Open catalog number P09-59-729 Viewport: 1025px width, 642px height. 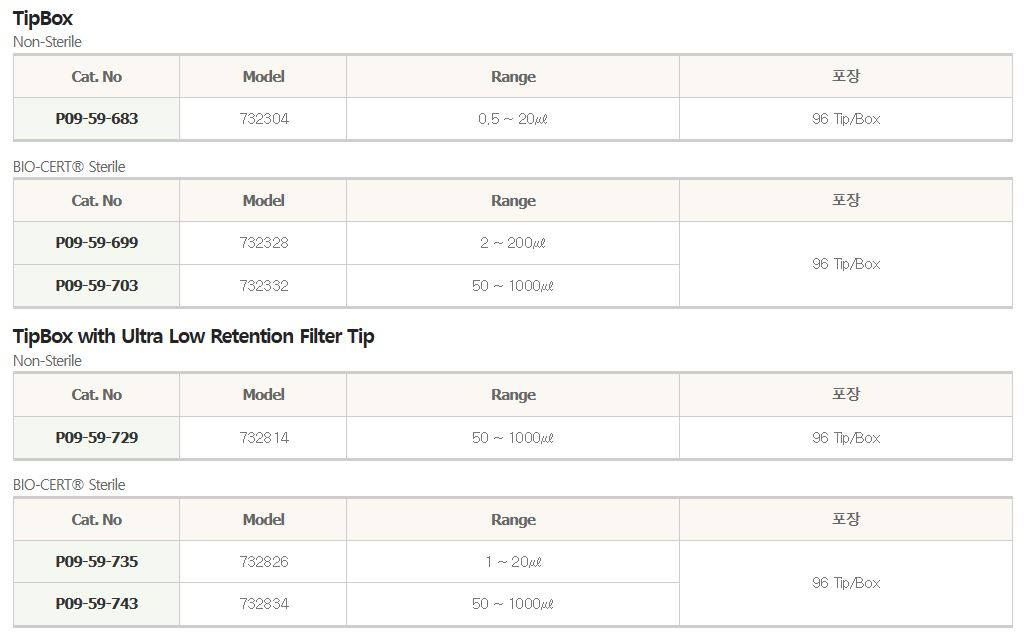97,438
